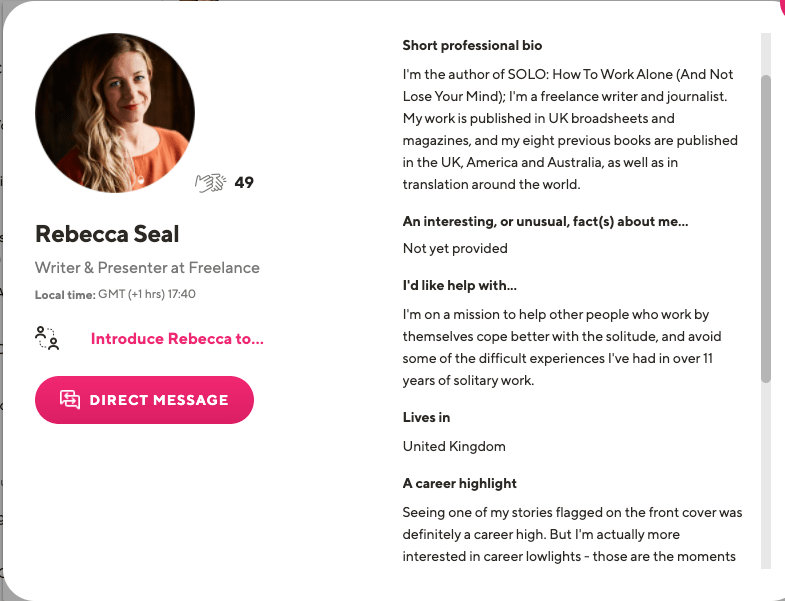Click the introduce-people connection icon
Screen dimensions: 785x601
pos(47,338)
